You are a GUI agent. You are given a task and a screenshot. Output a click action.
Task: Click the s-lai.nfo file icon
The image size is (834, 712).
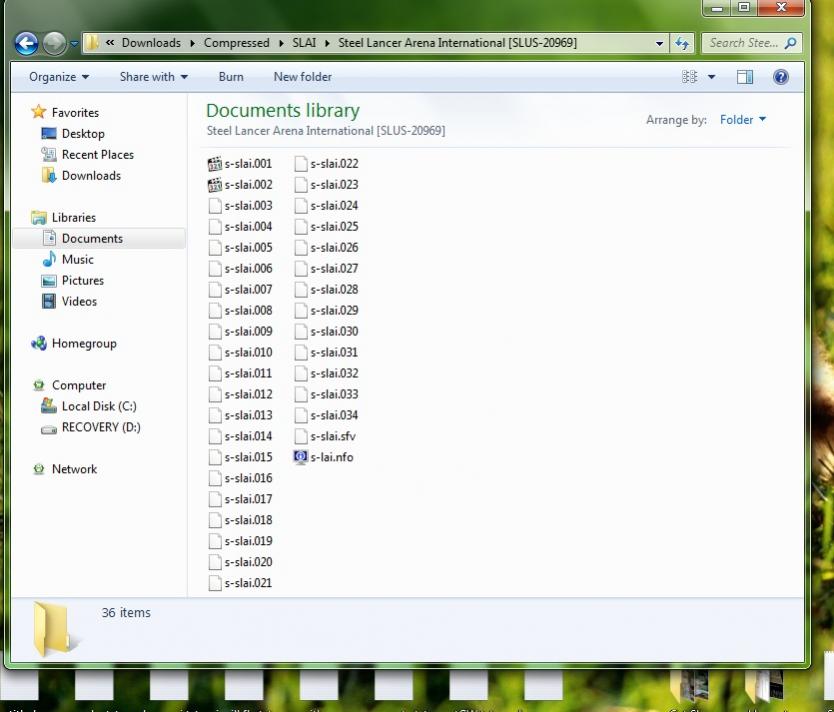click(301, 457)
